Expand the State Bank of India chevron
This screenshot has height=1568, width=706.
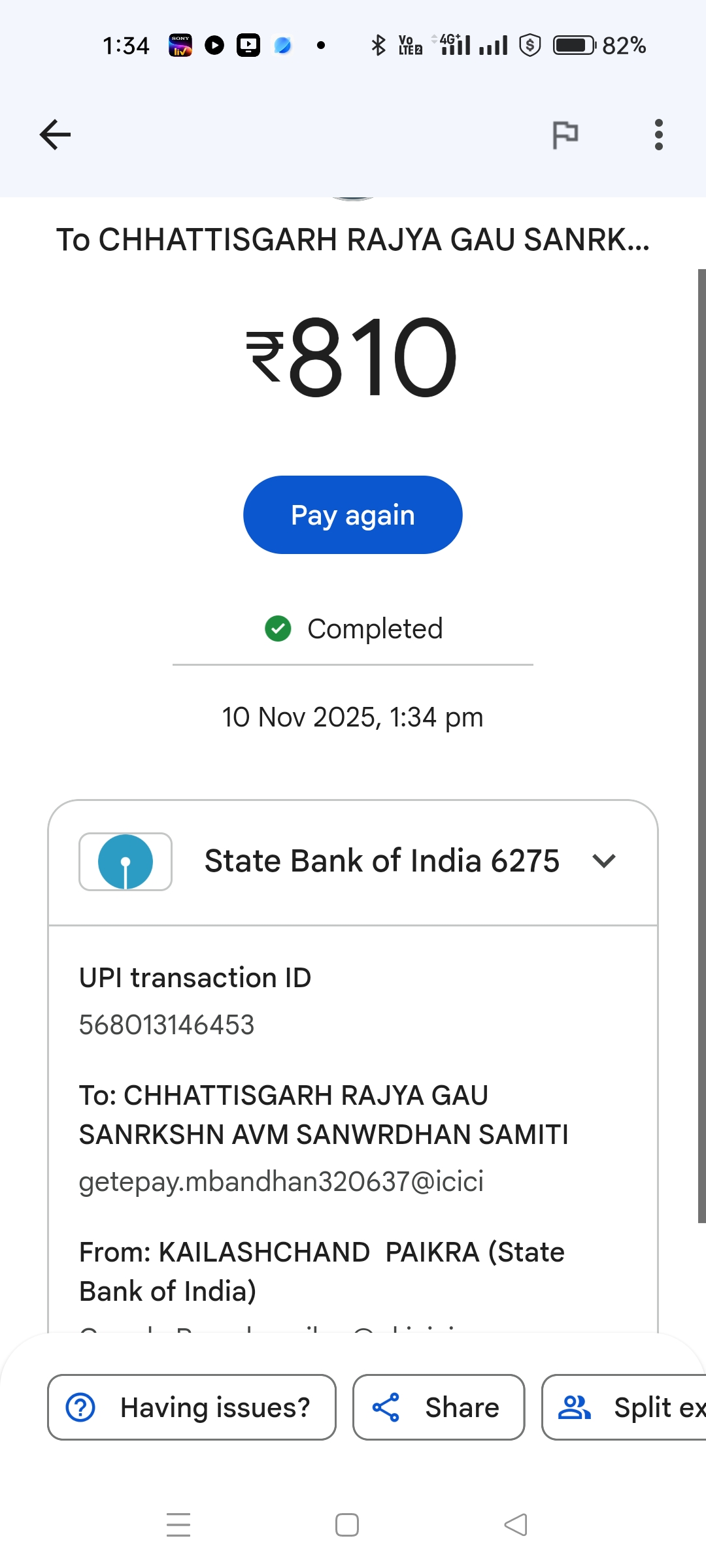603,861
